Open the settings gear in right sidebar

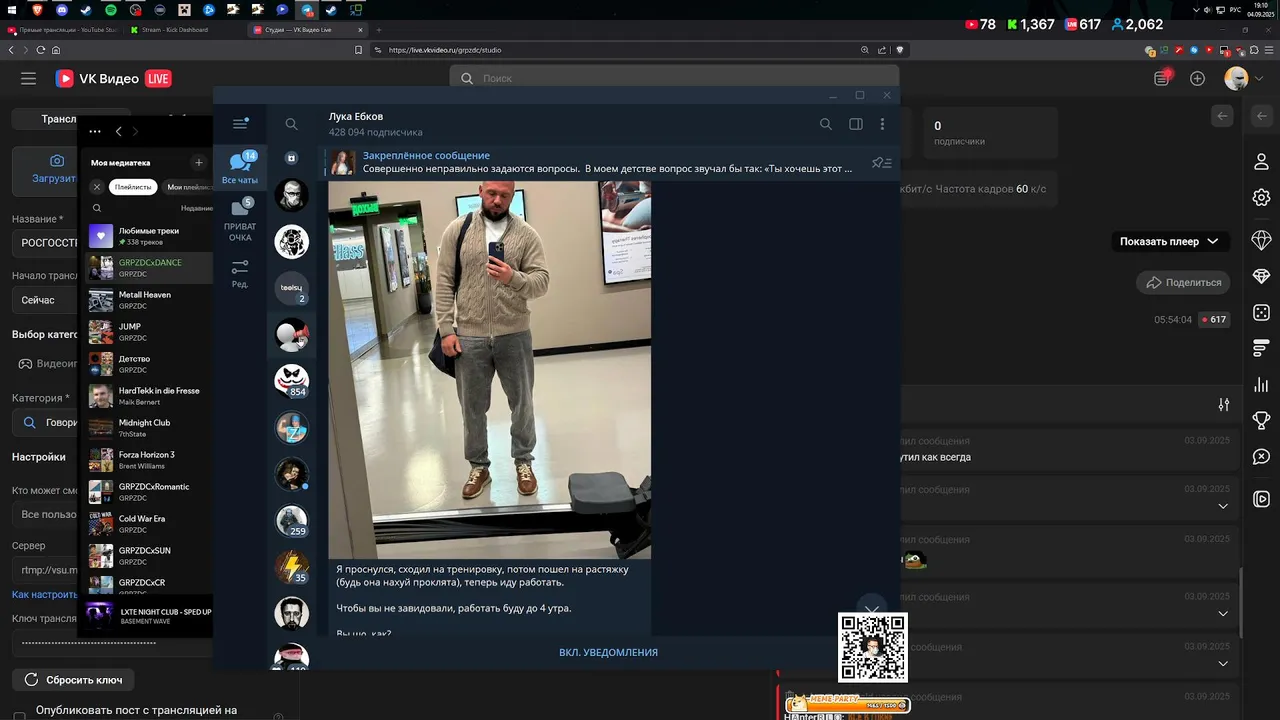click(x=1261, y=198)
